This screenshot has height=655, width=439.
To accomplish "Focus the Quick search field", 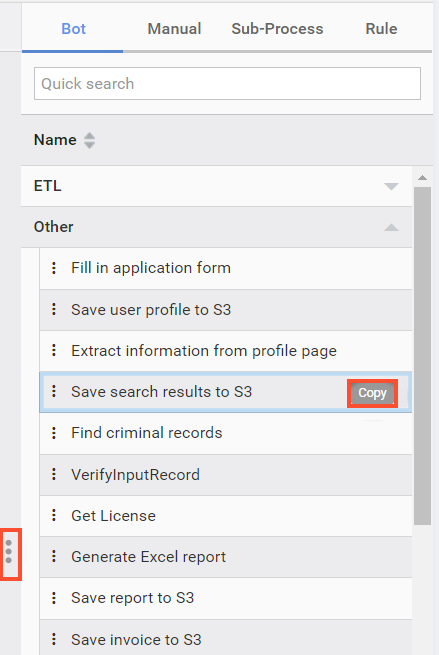I will point(227,84).
